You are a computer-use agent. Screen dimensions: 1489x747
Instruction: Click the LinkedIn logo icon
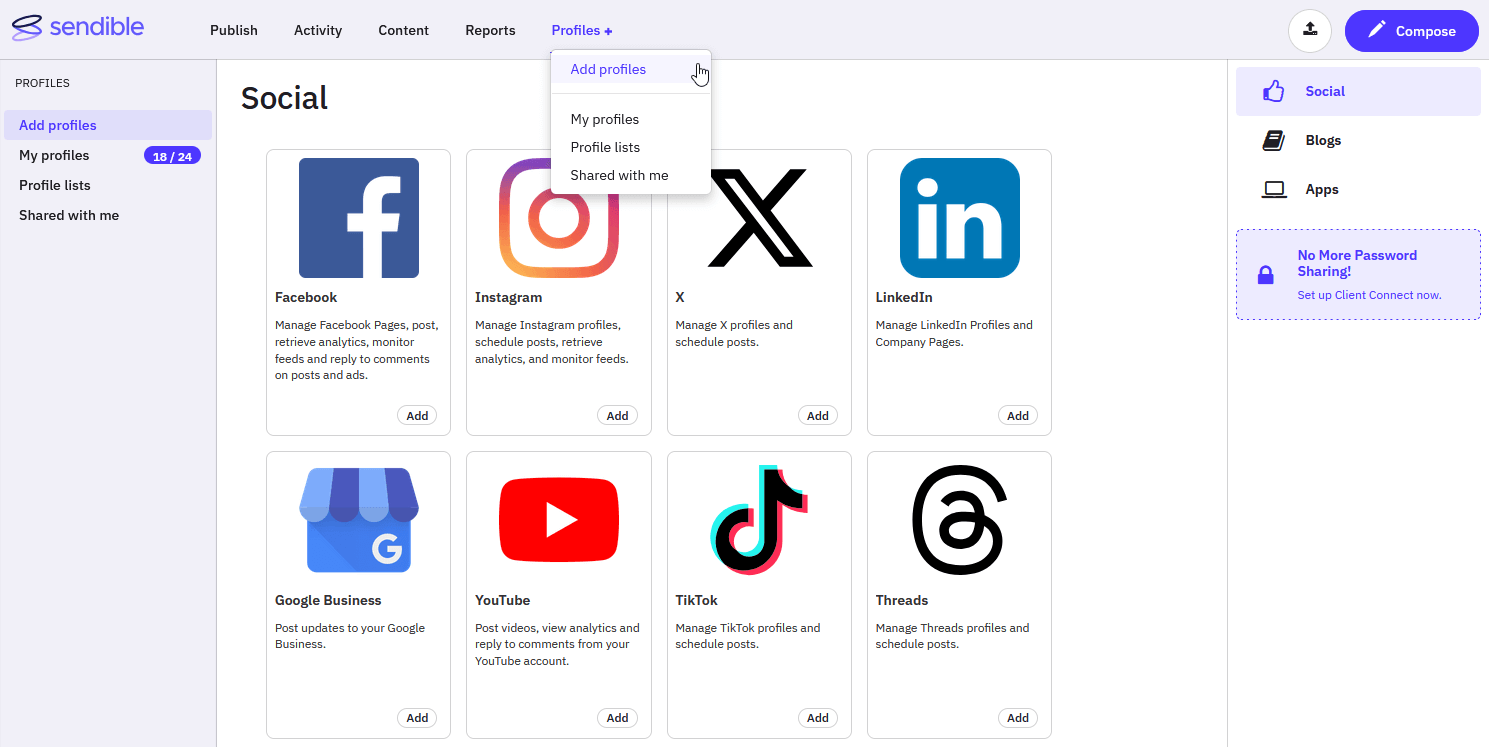click(x=960, y=218)
